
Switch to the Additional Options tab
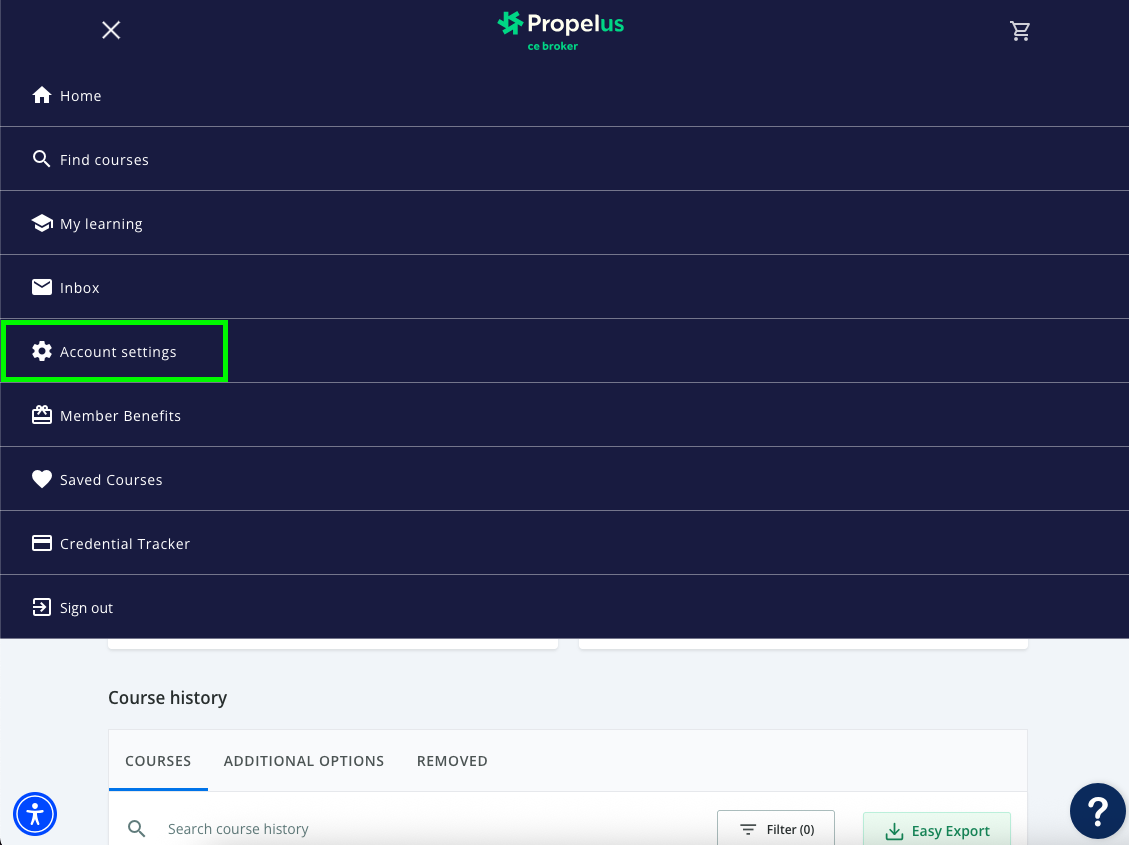tap(304, 761)
